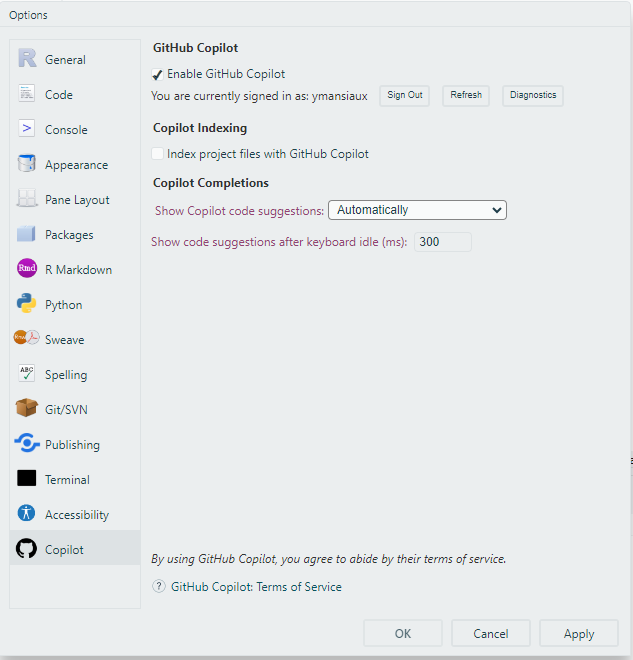
Task: Disable the Enable GitHub Copilot checkbox
Action: tap(157, 75)
